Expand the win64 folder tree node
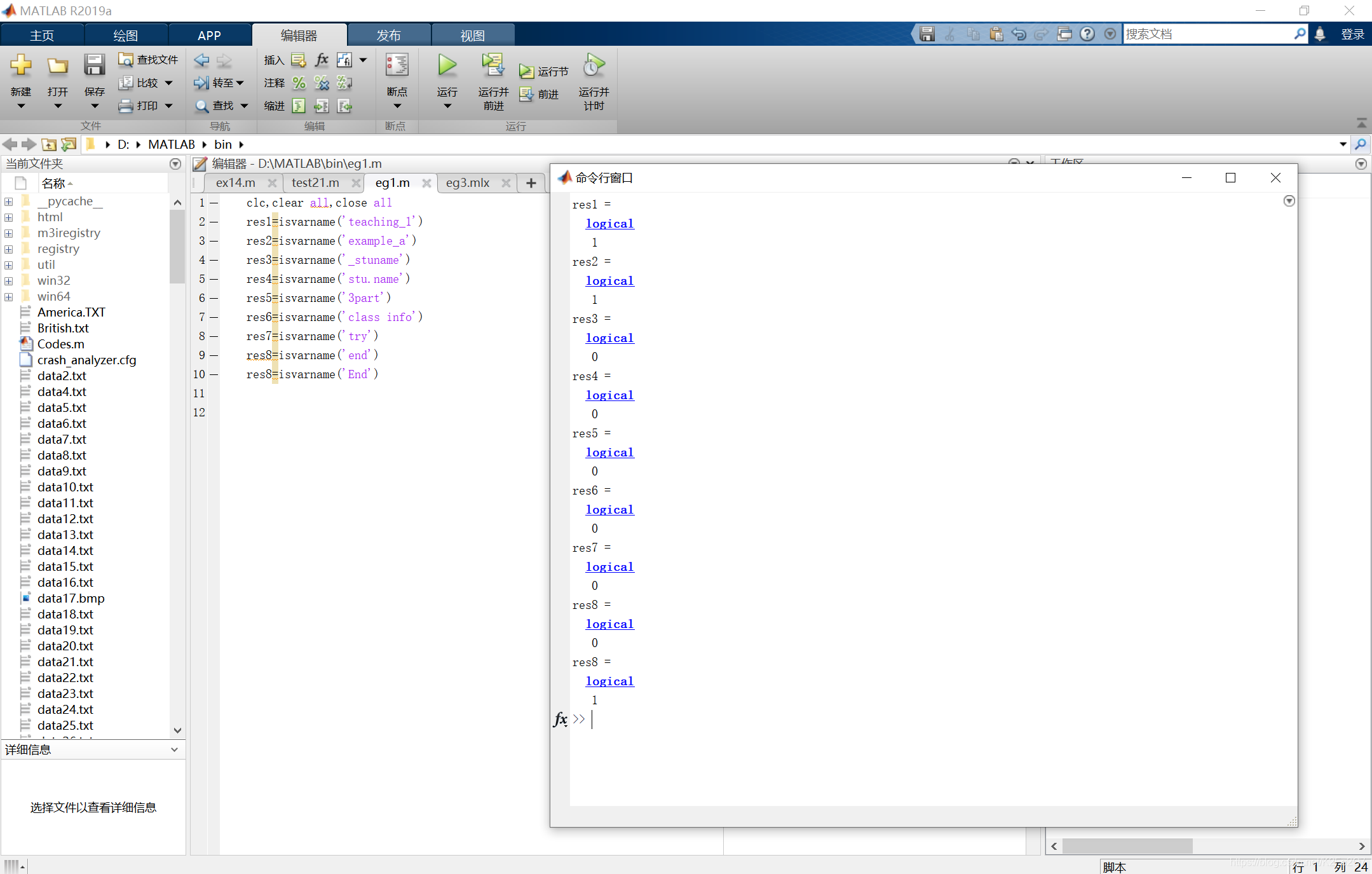This screenshot has height=874, width=1372. 9,297
